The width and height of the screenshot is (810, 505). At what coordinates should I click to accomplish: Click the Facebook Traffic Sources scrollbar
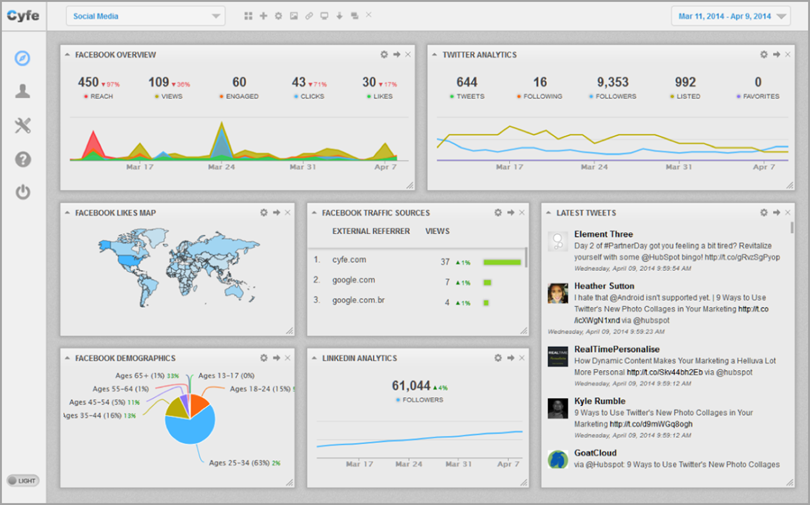526,257
